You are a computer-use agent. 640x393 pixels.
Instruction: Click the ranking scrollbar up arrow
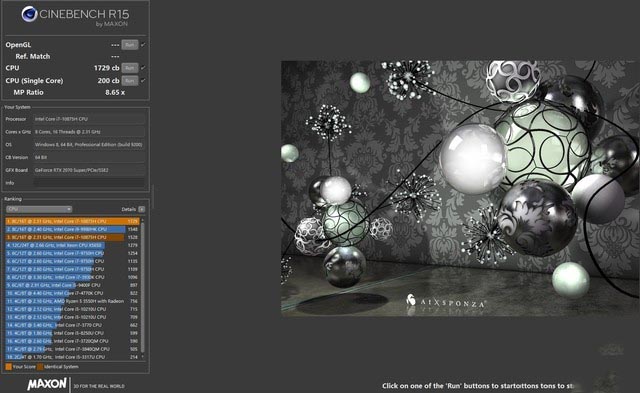pos(142,220)
